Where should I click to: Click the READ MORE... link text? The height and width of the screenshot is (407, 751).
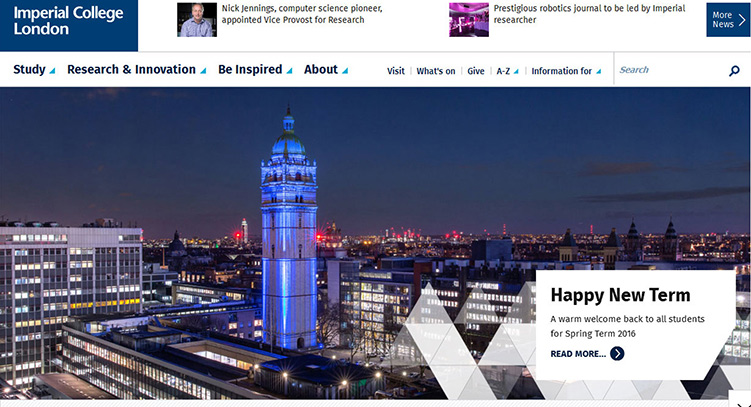click(578, 354)
